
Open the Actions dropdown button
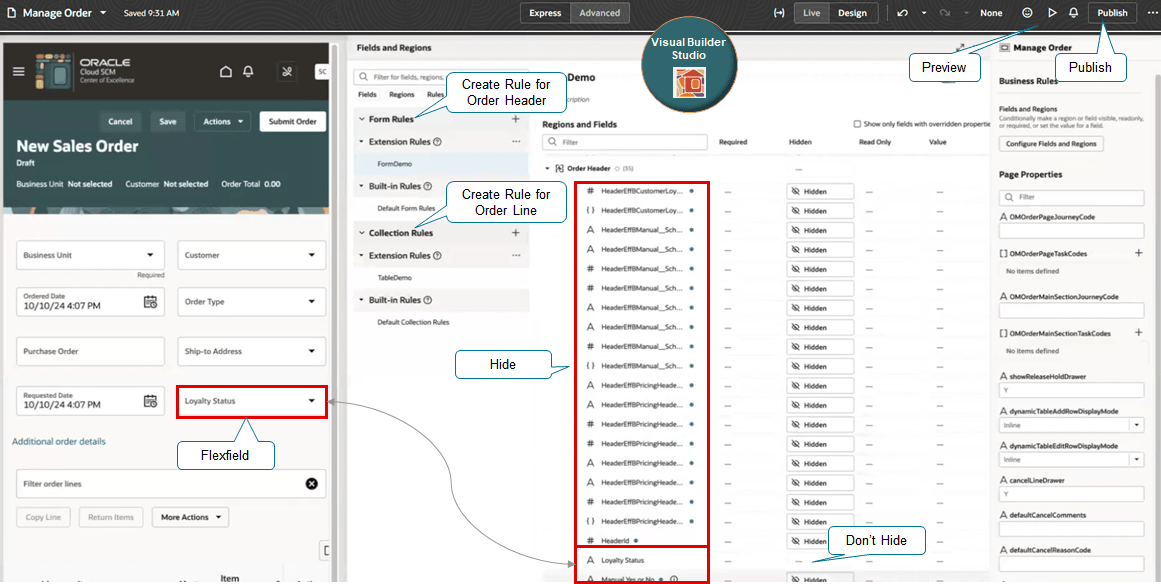click(222, 121)
